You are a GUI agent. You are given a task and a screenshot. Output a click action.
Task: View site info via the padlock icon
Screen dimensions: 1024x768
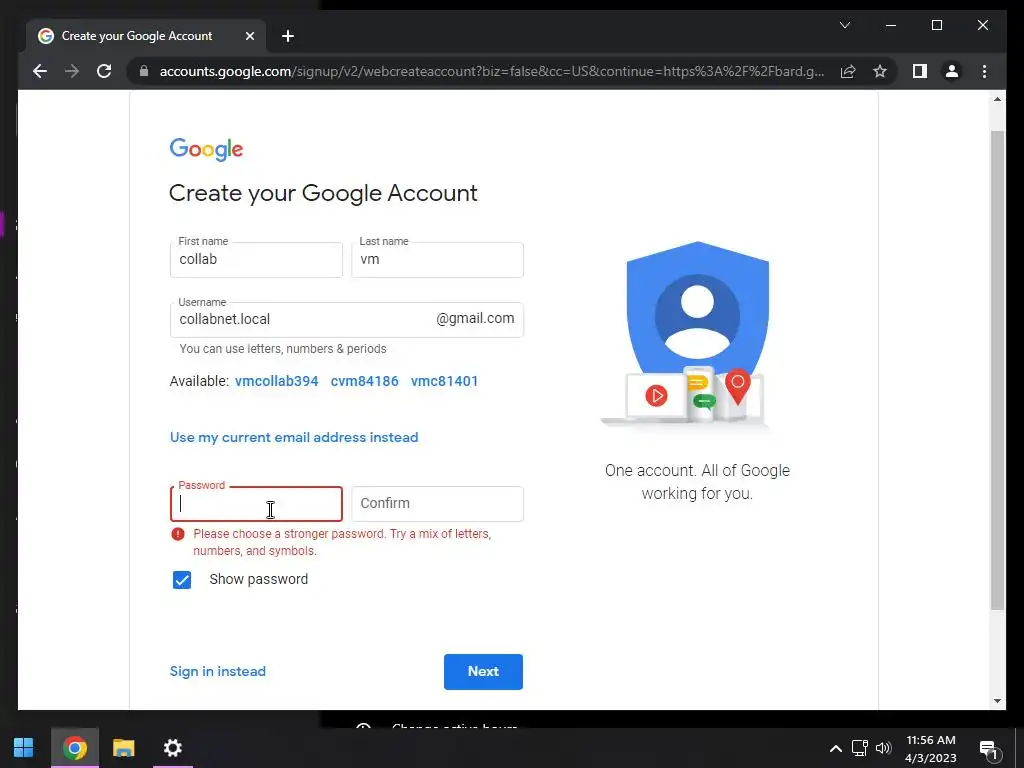(x=144, y=71)
